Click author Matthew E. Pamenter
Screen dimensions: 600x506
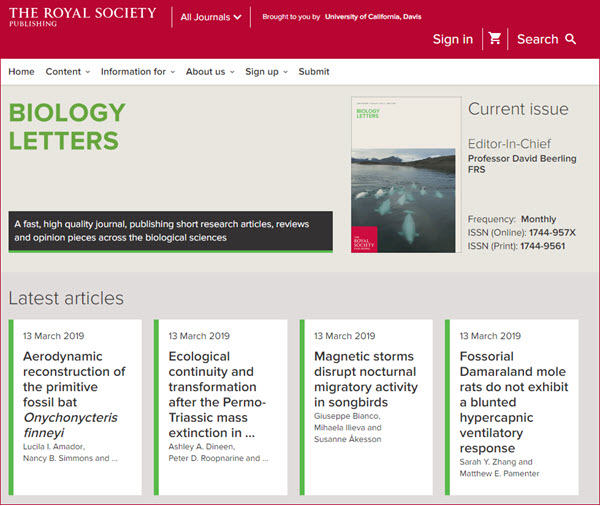(499, 473)
